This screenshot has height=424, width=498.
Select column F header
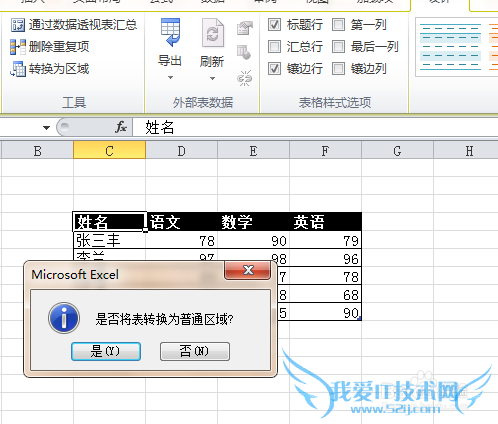click(x=326, y=151)
